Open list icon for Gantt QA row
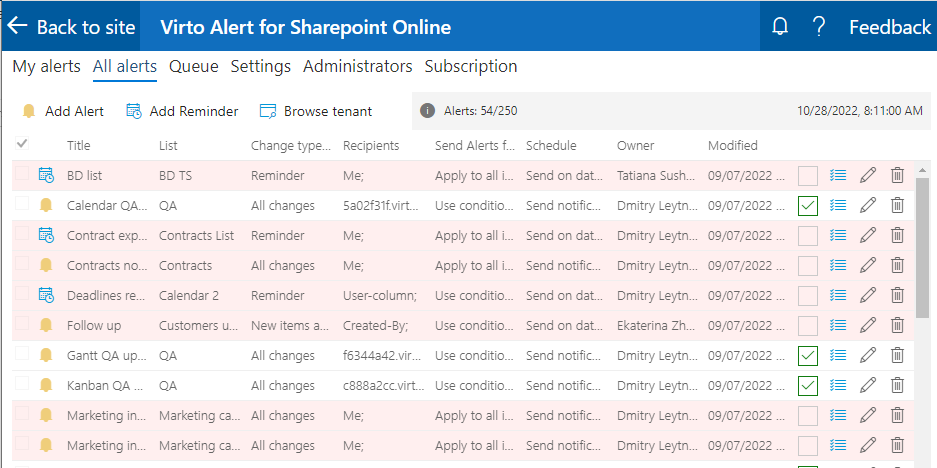This screenshot has width=937, height=468. (838, 356)
